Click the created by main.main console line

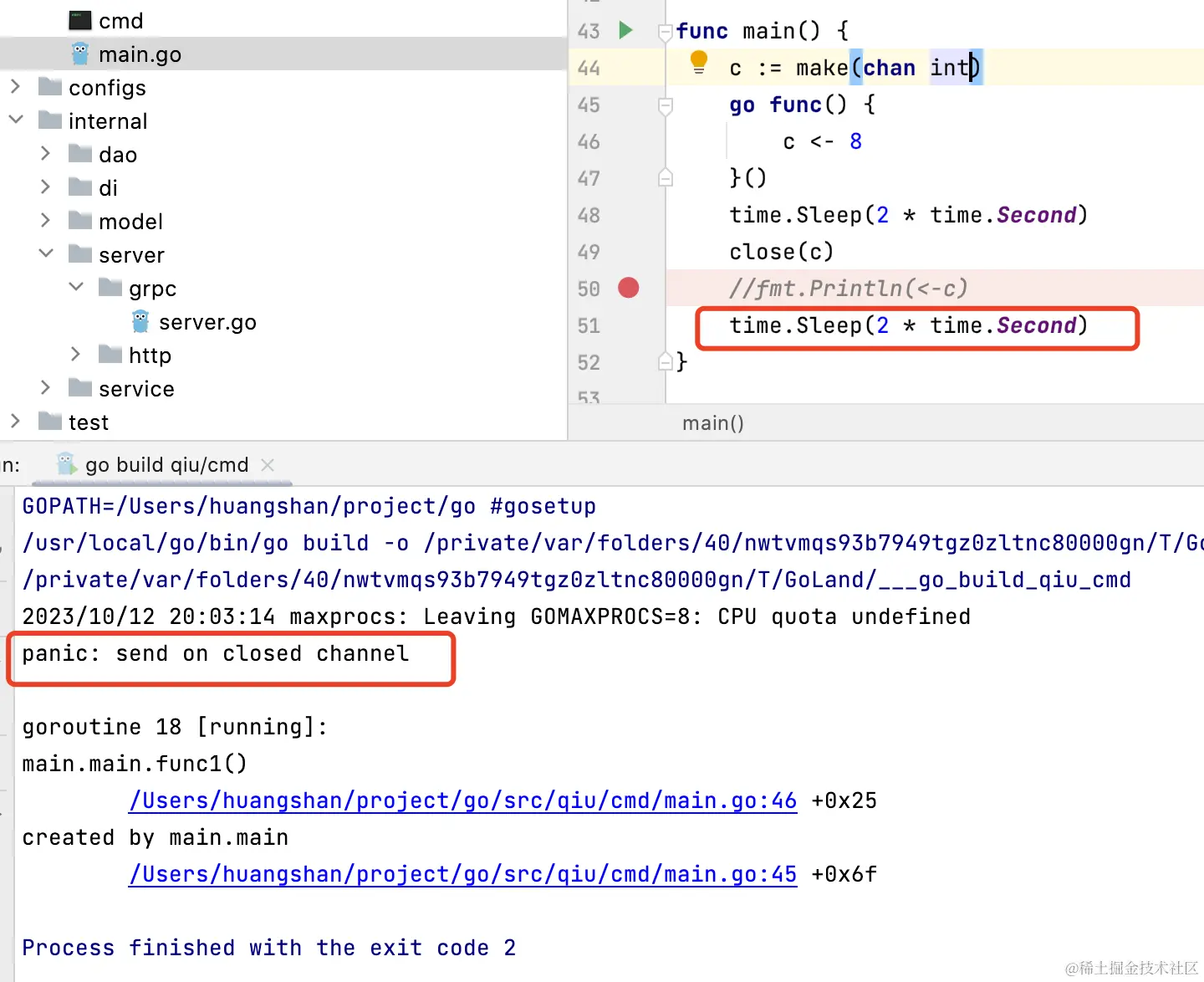pos(156,837)
